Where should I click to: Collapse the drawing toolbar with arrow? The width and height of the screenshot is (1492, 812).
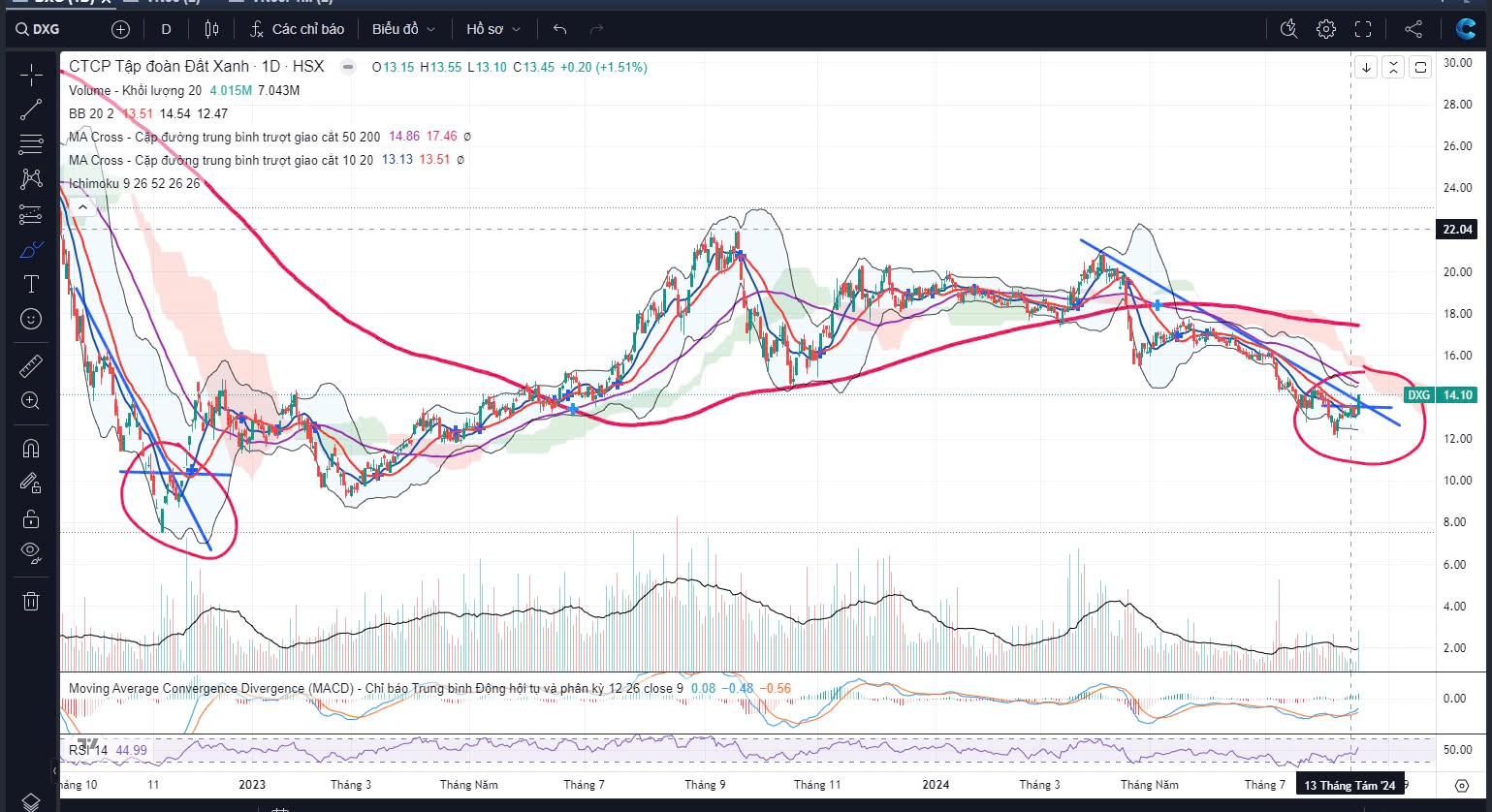(x=54, y=771)
